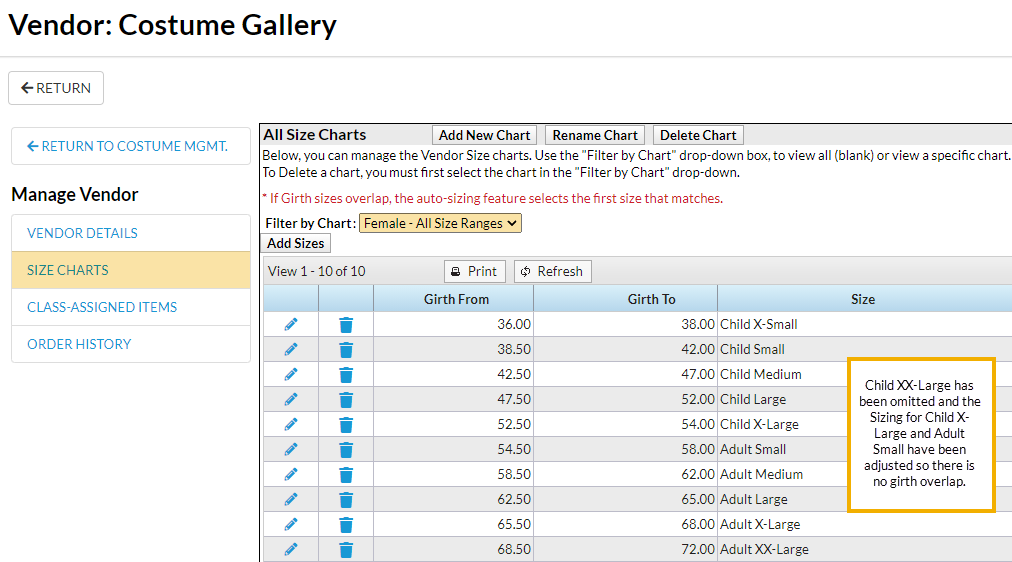The height and width of the screenshot is (562, 1012).
Task: Select the 58.00 Girth To cell
Action: point(625,449)
